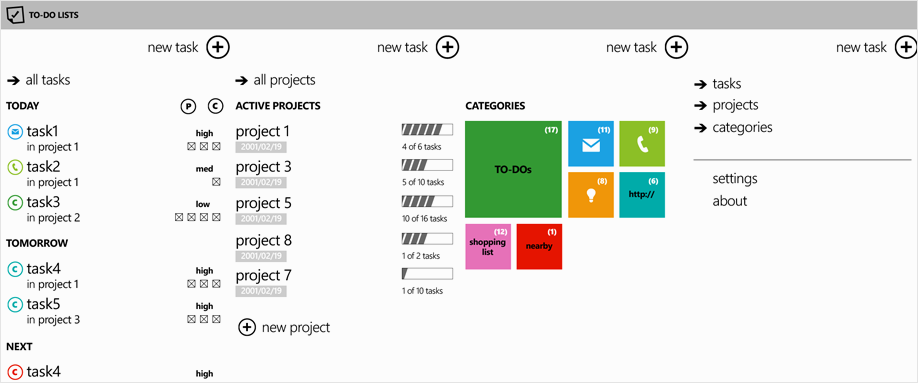Open the green phone category tile
The height and width of the screenshot is (383, 918).
[x=642, y=143]
